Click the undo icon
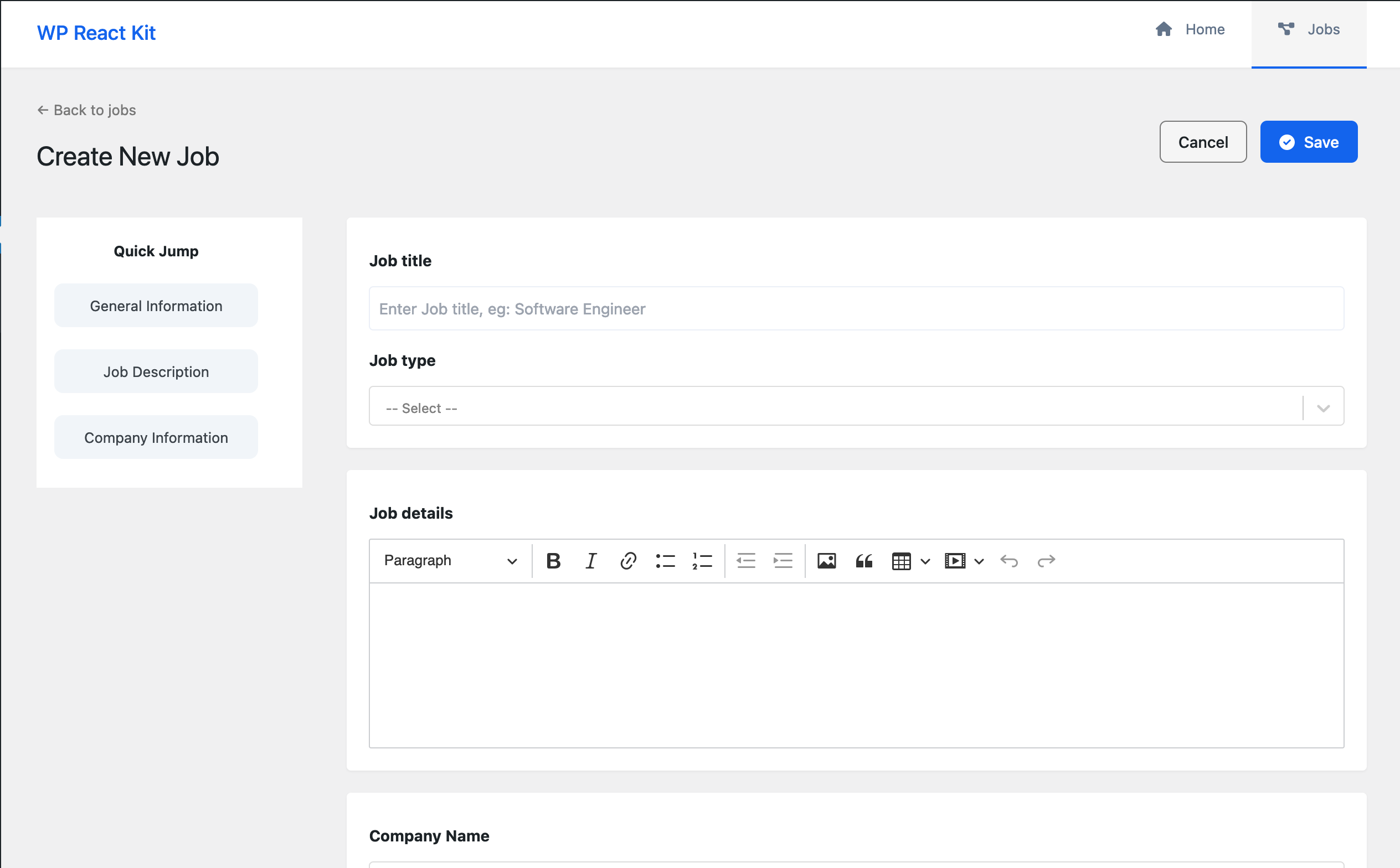 click(x=1009, y=561)
